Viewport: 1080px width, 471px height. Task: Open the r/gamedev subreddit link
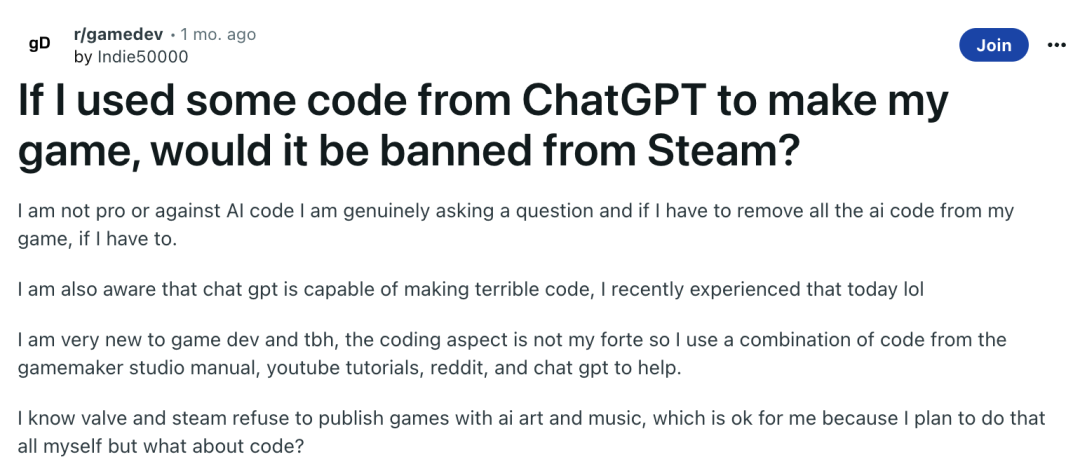118,34
